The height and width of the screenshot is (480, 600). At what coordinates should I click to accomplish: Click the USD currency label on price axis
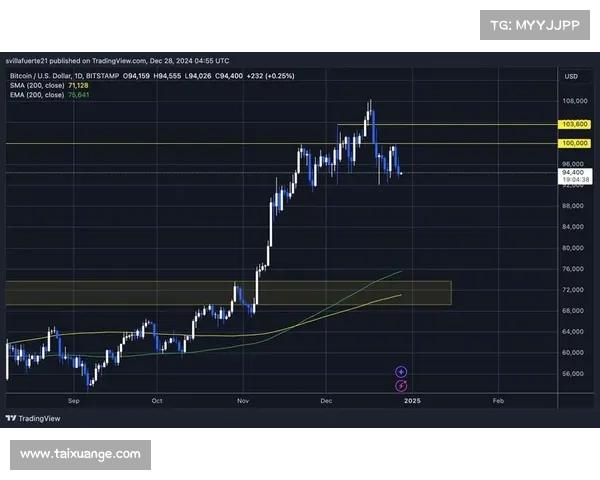coord(571,77)
